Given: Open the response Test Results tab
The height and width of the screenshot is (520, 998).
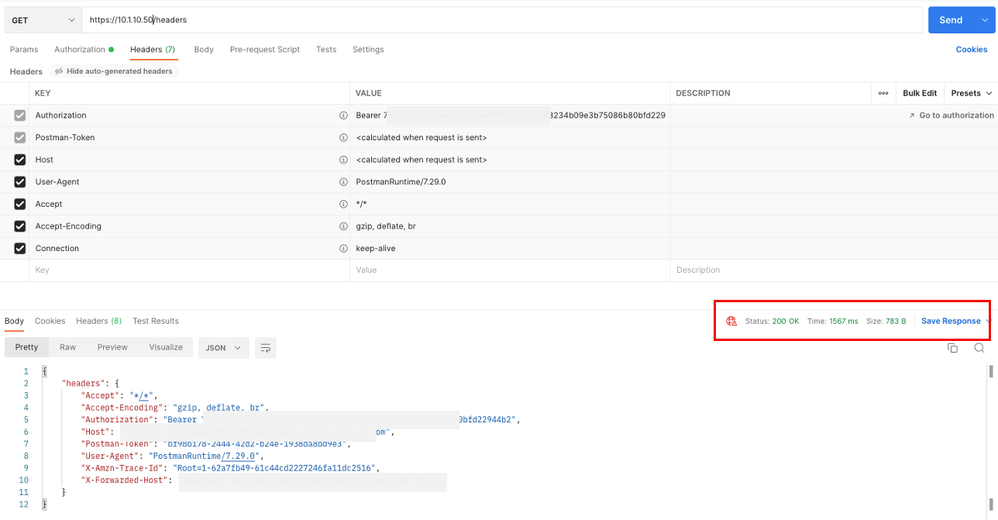Looking at the screenshot, I should [x=155, y=321].
